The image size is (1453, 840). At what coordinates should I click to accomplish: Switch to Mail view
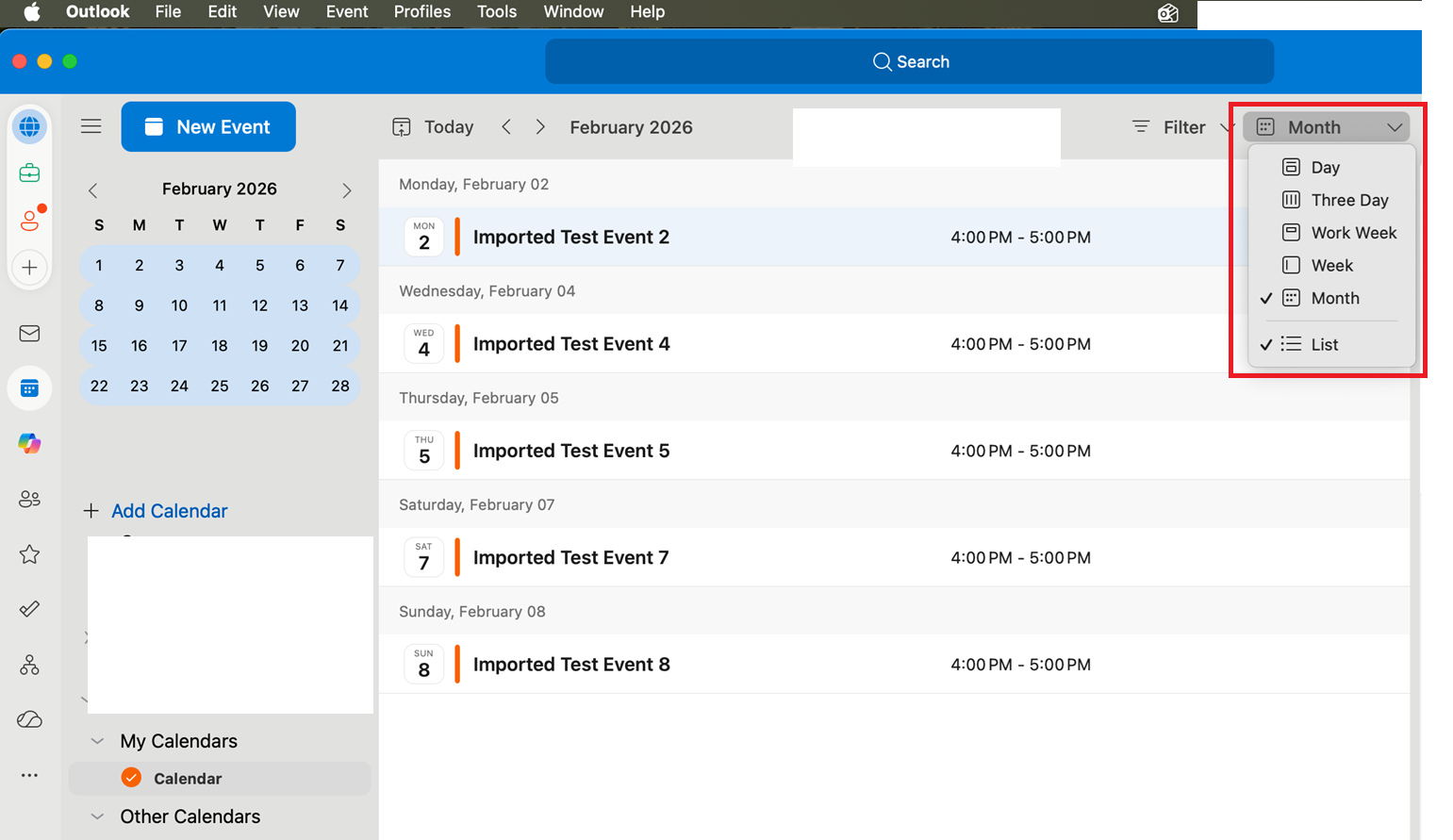click(x=30, y=333)
